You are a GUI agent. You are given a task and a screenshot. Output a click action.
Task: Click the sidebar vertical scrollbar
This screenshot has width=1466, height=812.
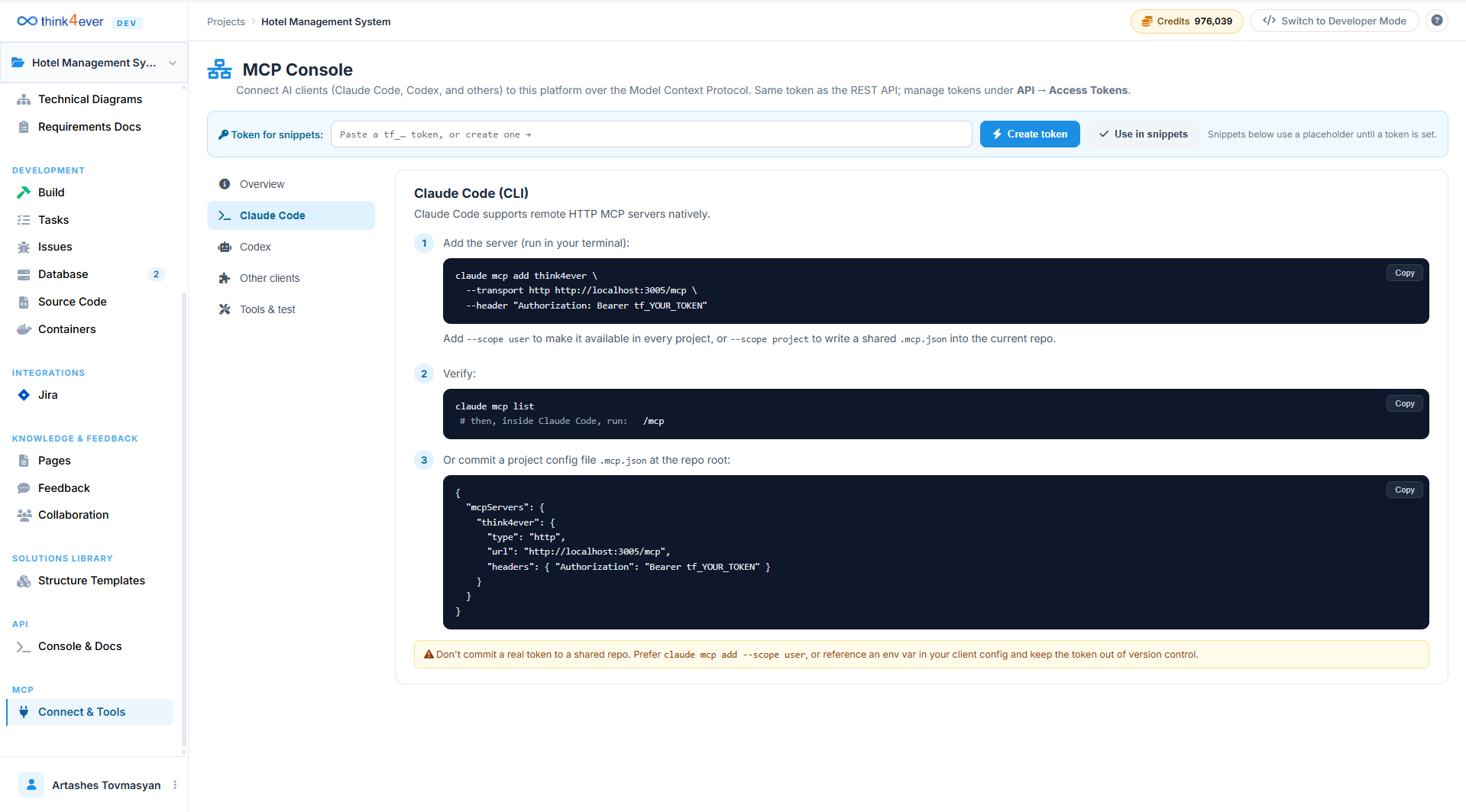pos(184,519)
